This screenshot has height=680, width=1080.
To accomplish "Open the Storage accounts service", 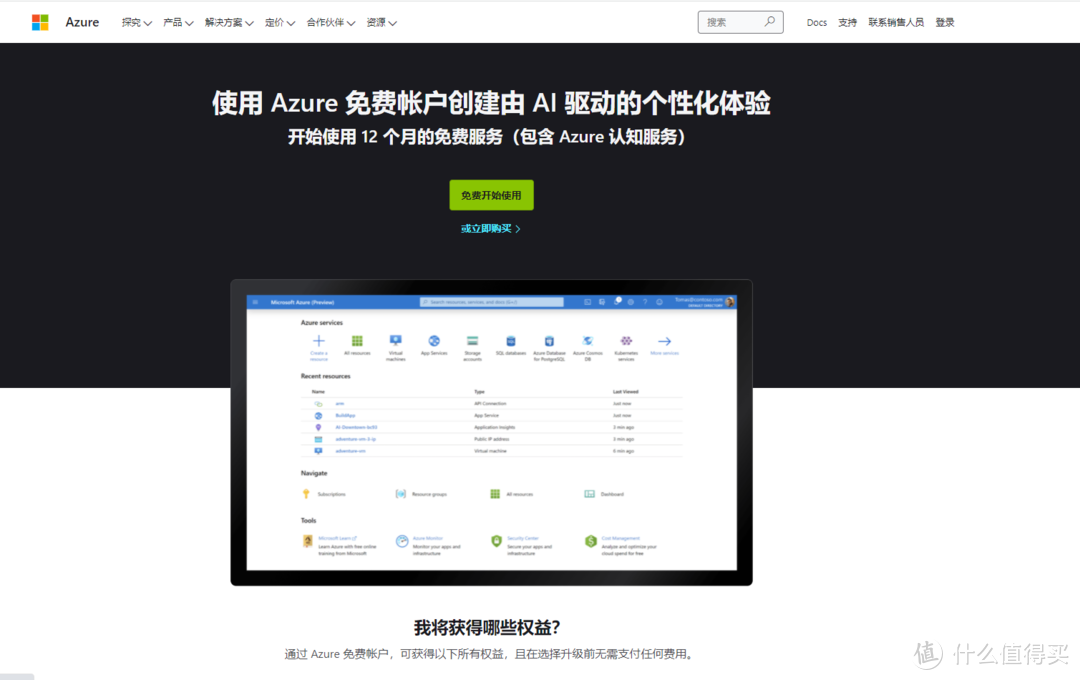I will 472,340.
